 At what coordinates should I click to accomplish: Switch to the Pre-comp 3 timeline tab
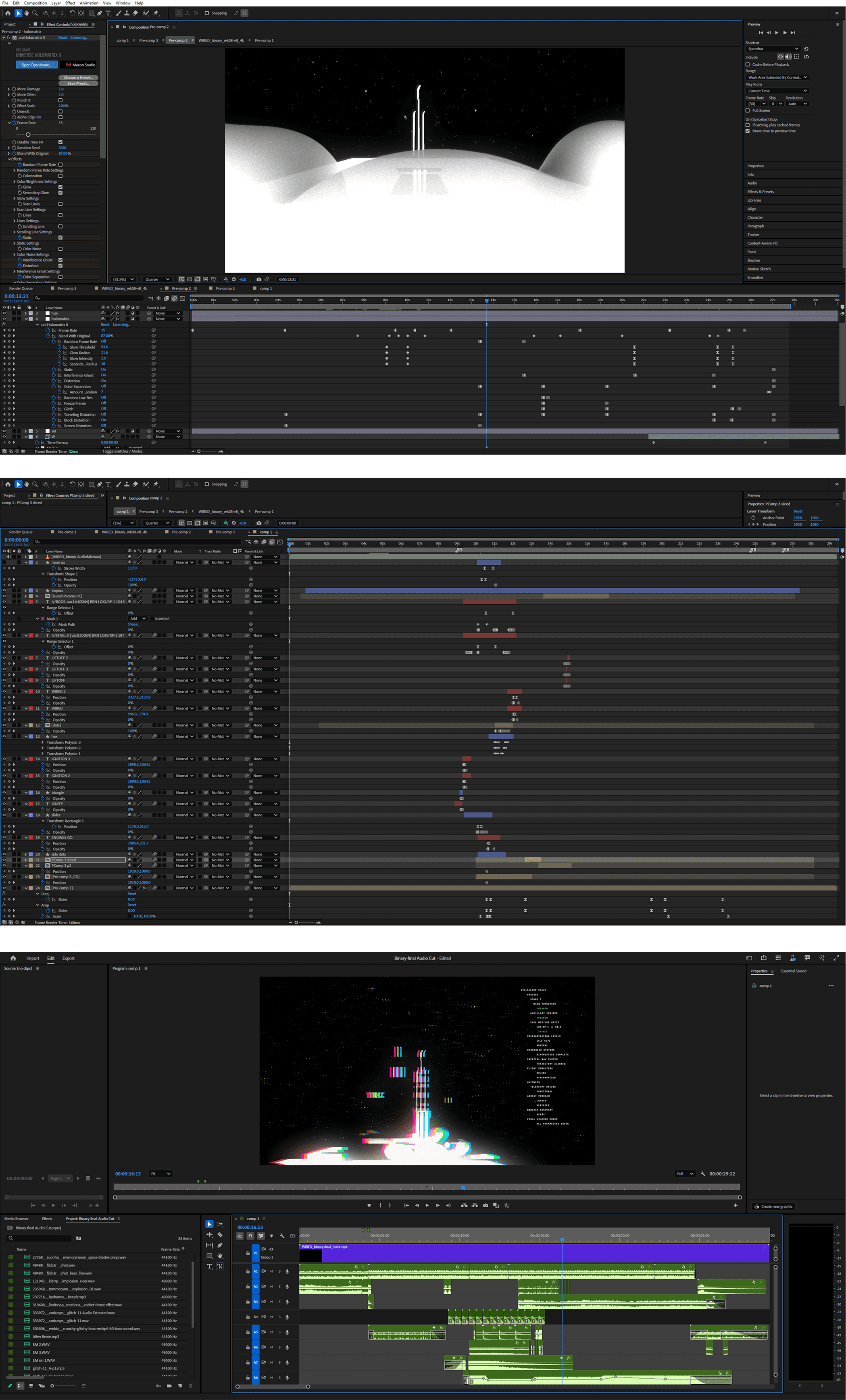225,289
